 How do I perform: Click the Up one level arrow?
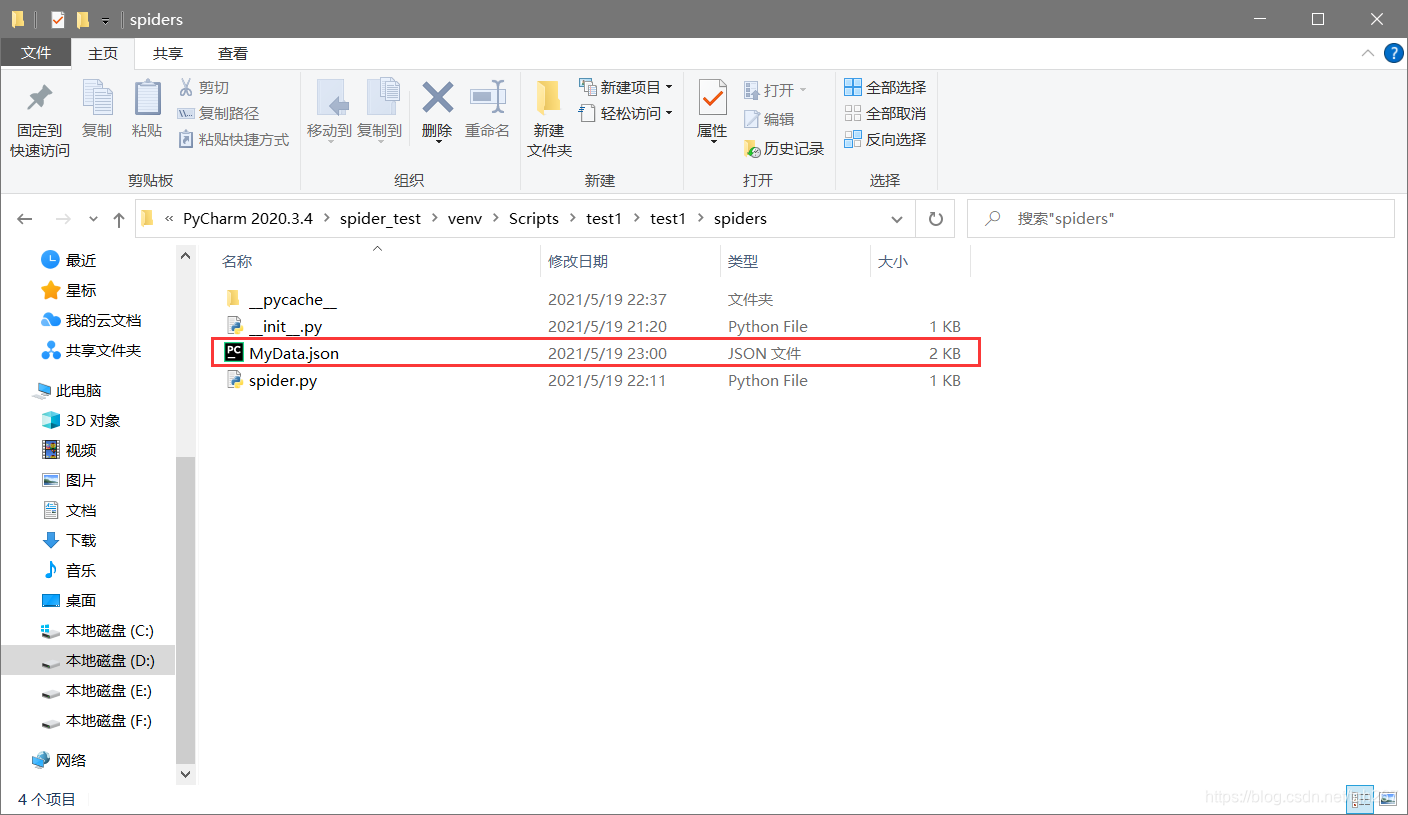click(x=119, y=219)
